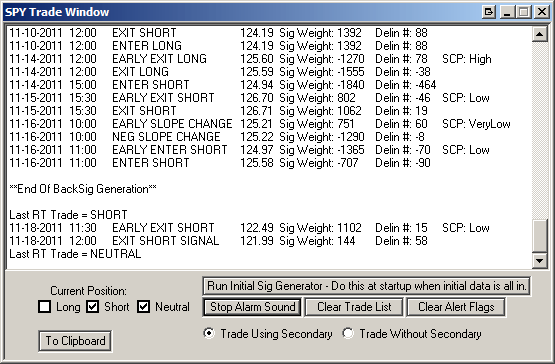This screenshot has height=364, width=555.
Task: Click Clear Trade List button
Action: [x=354, y=307]
